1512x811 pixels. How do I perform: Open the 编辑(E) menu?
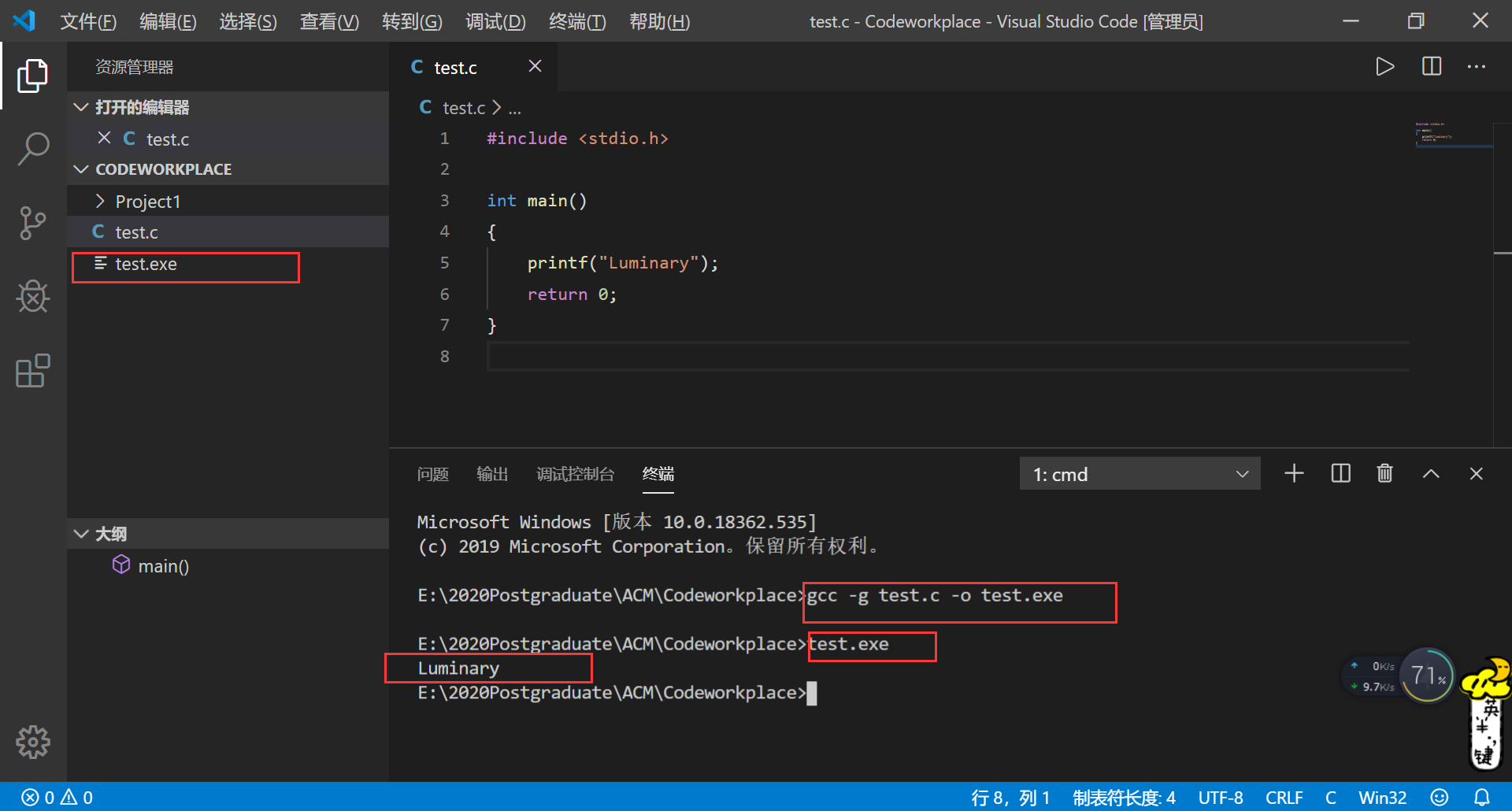(168, 21)
